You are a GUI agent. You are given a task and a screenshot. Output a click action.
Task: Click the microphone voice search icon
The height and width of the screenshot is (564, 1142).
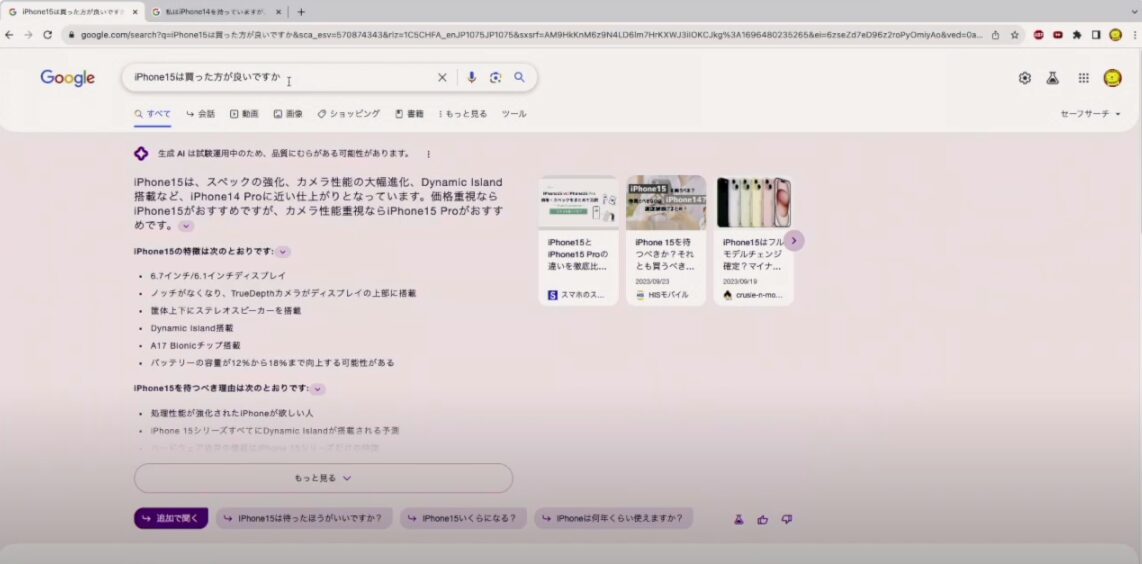tap(471, 78)
